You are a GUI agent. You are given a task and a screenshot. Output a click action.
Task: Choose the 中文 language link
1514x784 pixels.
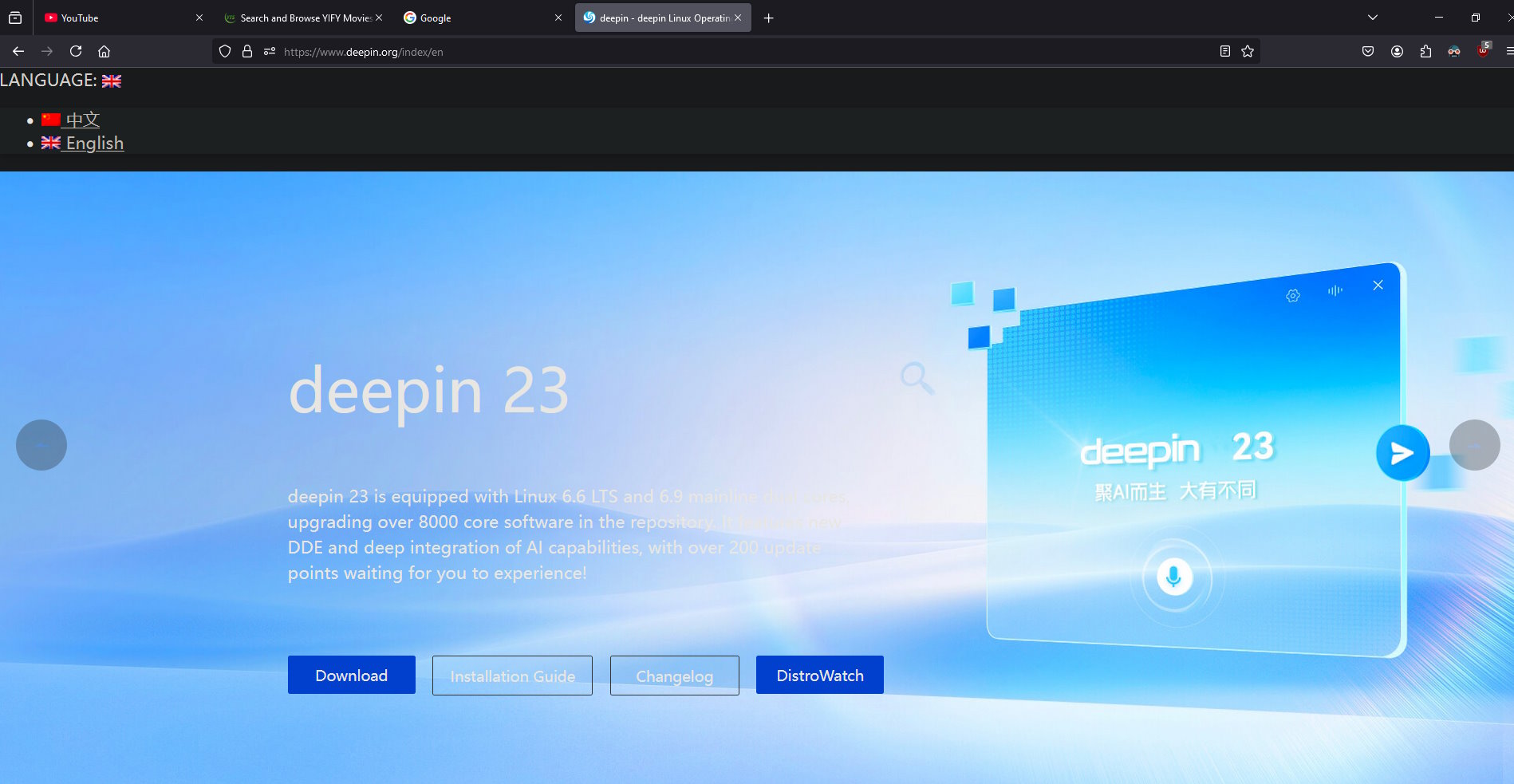(x=71, y=120)
